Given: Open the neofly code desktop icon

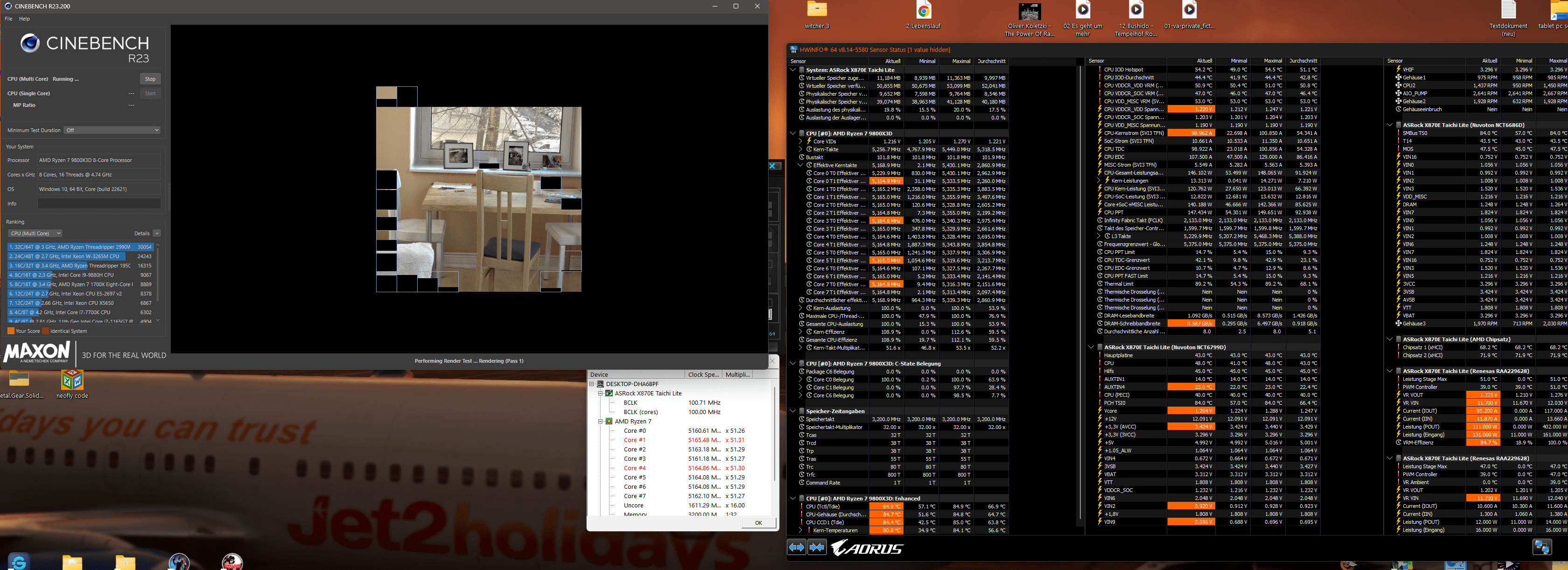Looking at the screenshot, I should pos(72,384).
